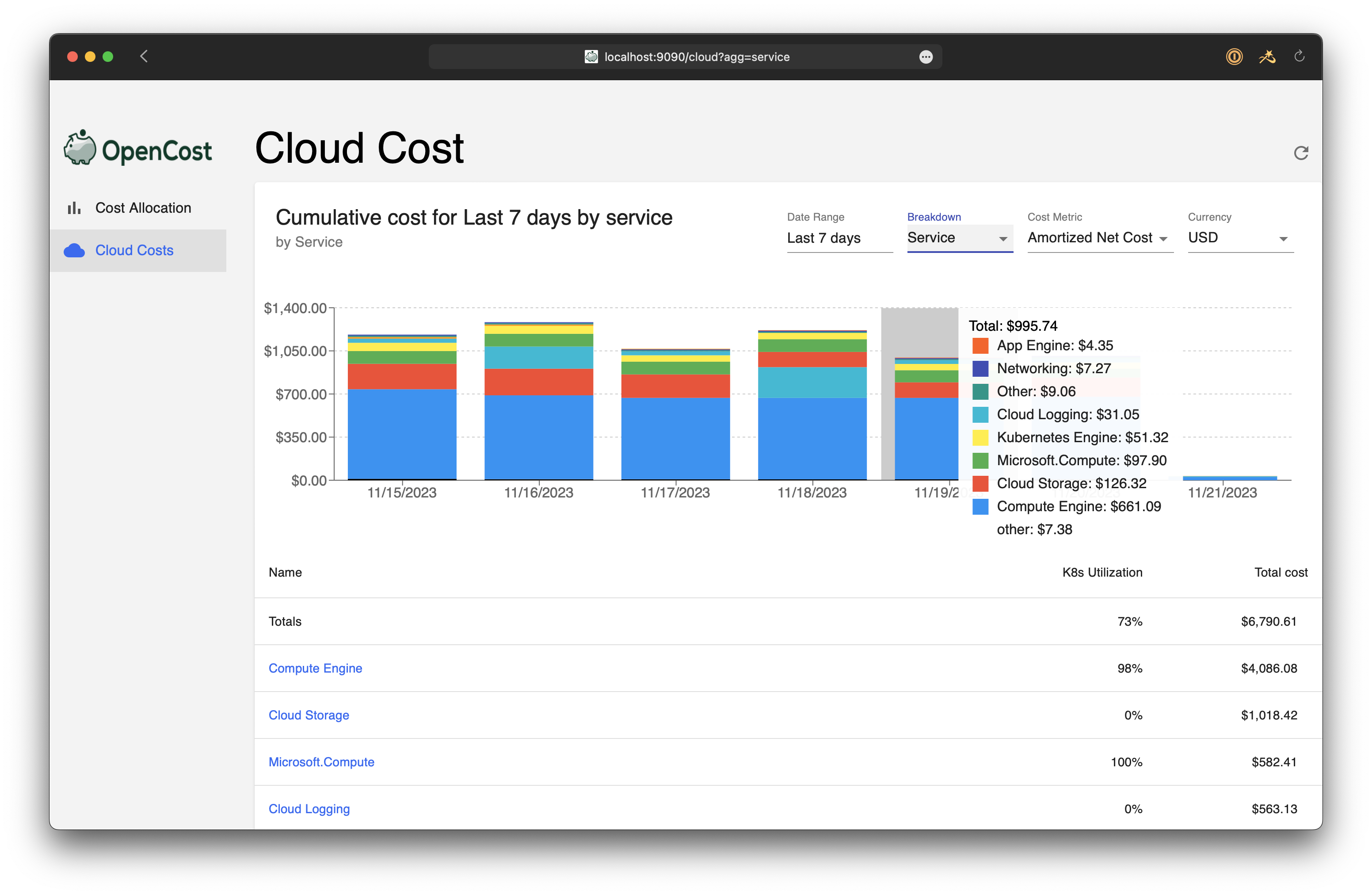Open the Breakdown Service dropdown
Screen dimensions: 1372x895
point(959,238)
